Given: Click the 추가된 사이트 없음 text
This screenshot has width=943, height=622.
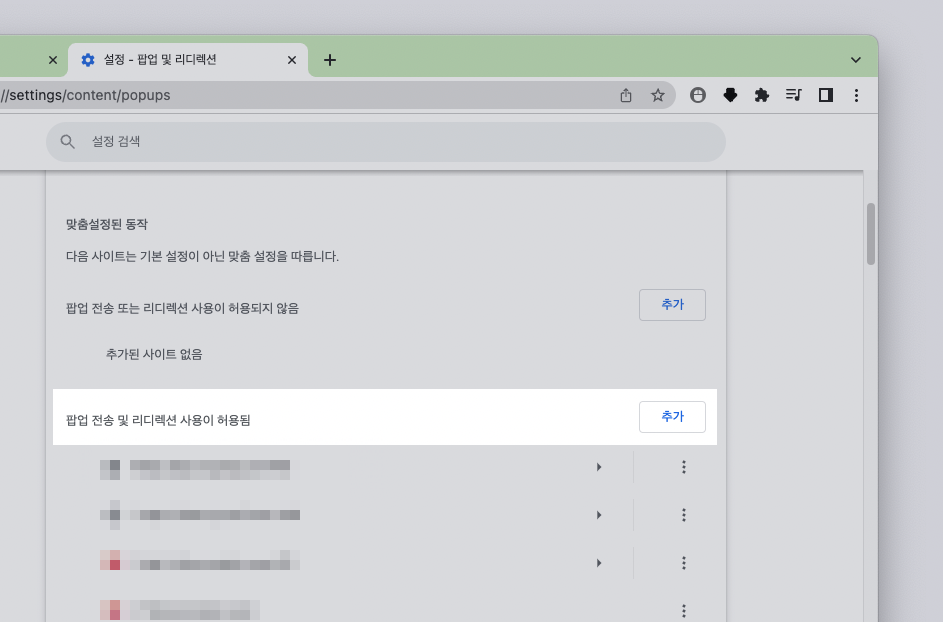Looking at the screenshot, I should (x=154, y=354).
